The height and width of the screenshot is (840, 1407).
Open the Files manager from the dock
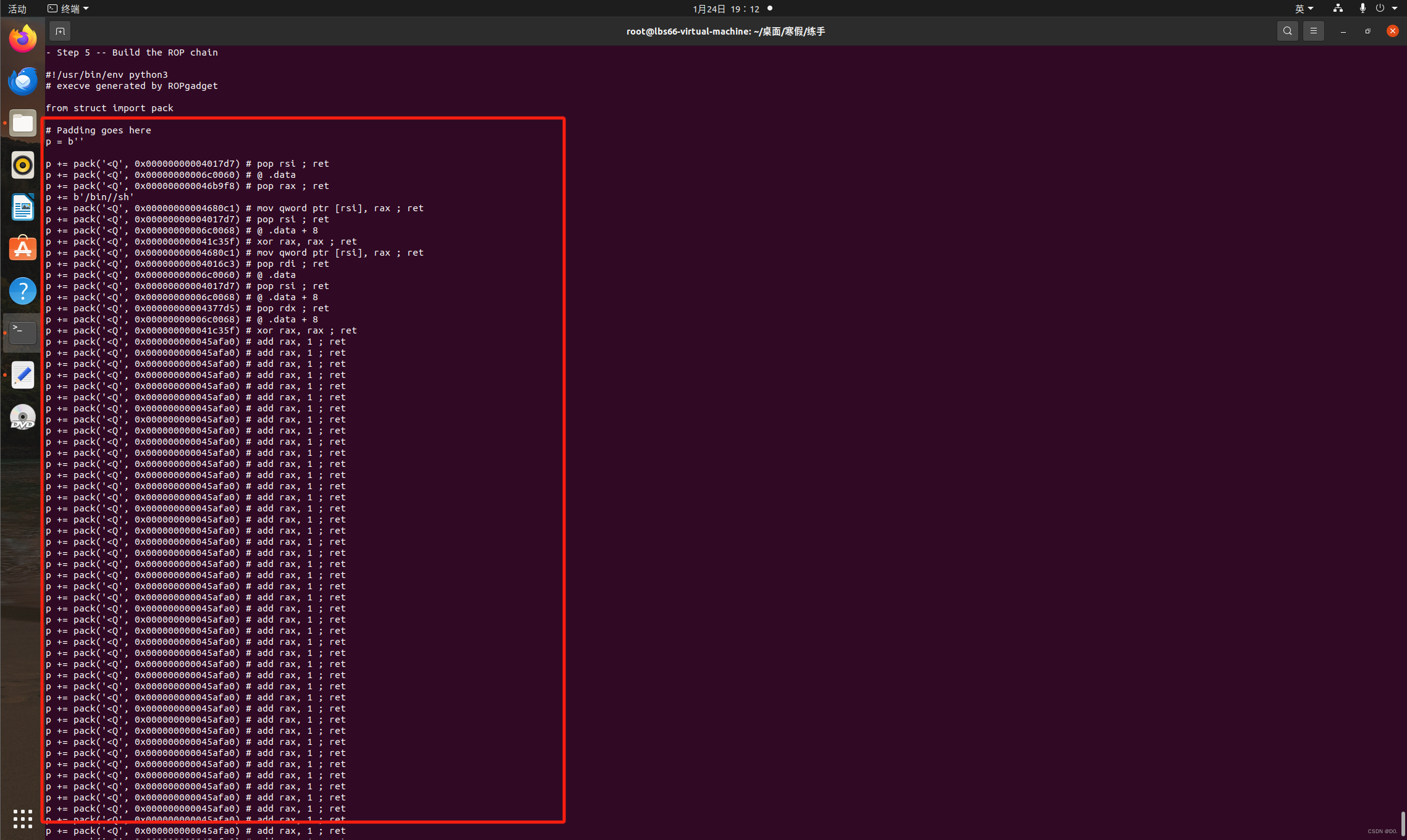click(x=22, y=123)
